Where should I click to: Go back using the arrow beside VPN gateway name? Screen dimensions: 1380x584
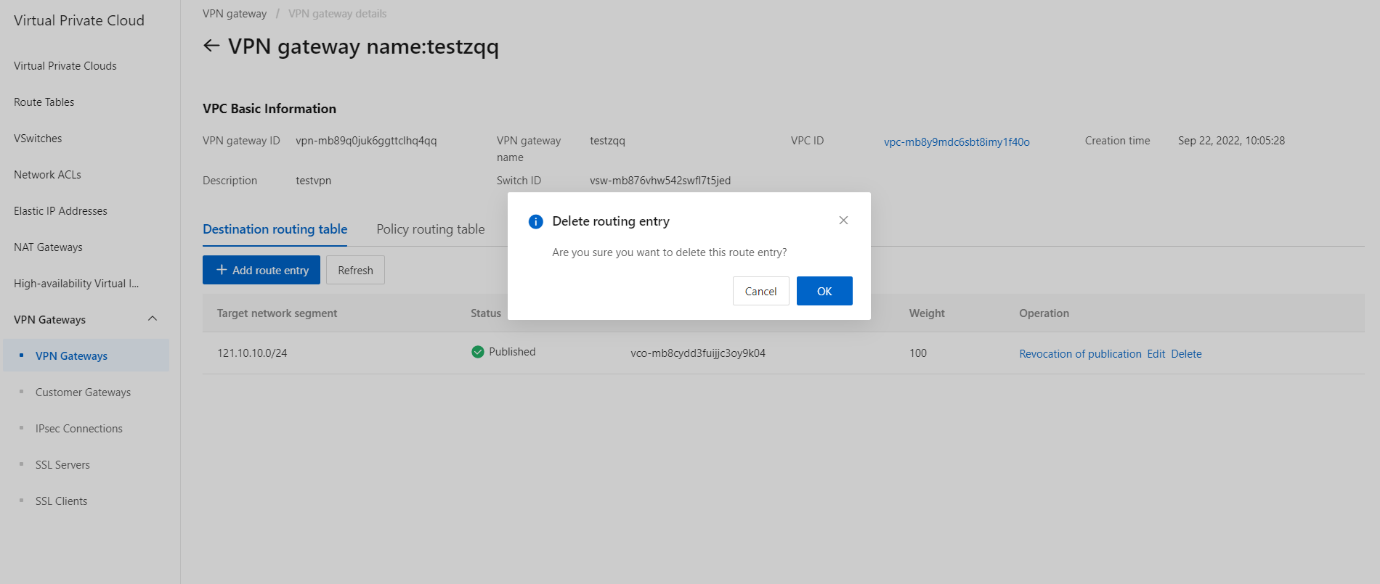point(211,46)
